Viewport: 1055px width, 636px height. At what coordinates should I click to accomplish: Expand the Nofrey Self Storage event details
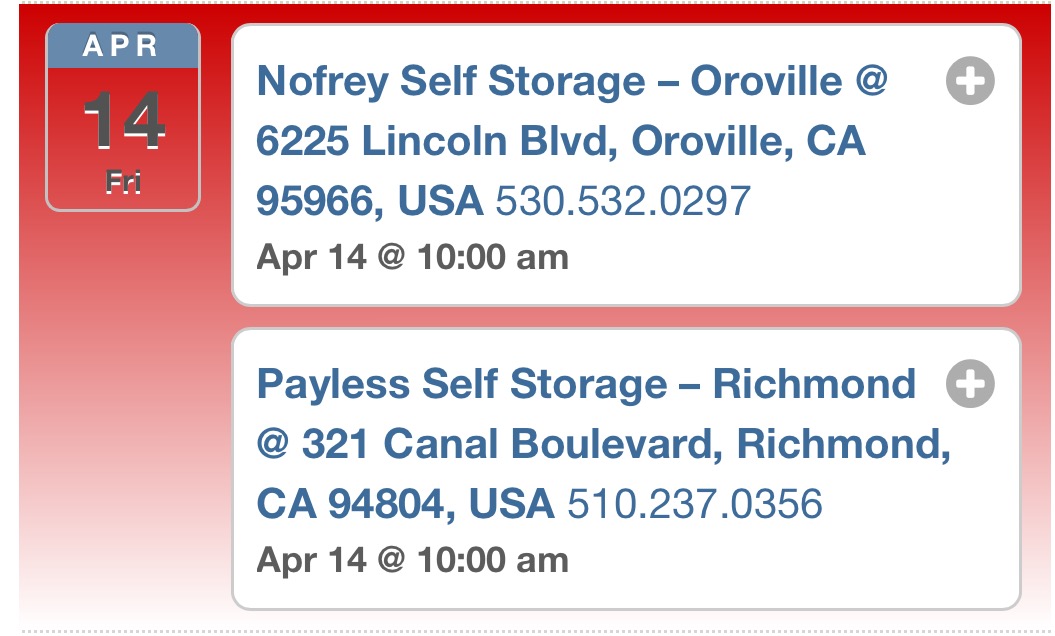click(969, 82)
